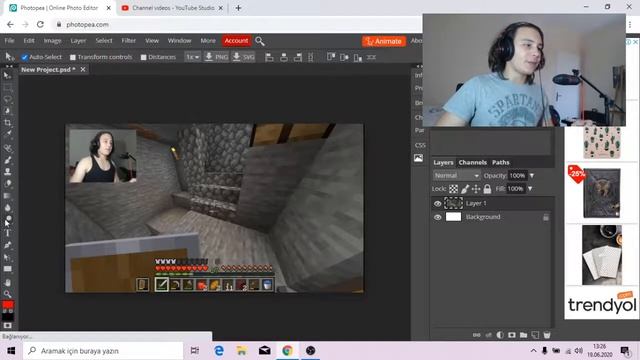Select the Type (T) tool
This screenshot has height=360, width=640.
[x=7, y=233]
